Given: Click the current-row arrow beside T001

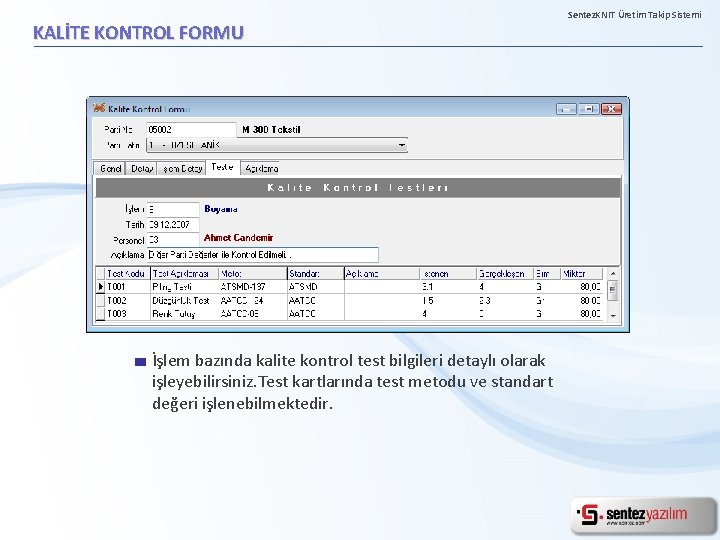Looking at the screenshot, I should point(101,287).
